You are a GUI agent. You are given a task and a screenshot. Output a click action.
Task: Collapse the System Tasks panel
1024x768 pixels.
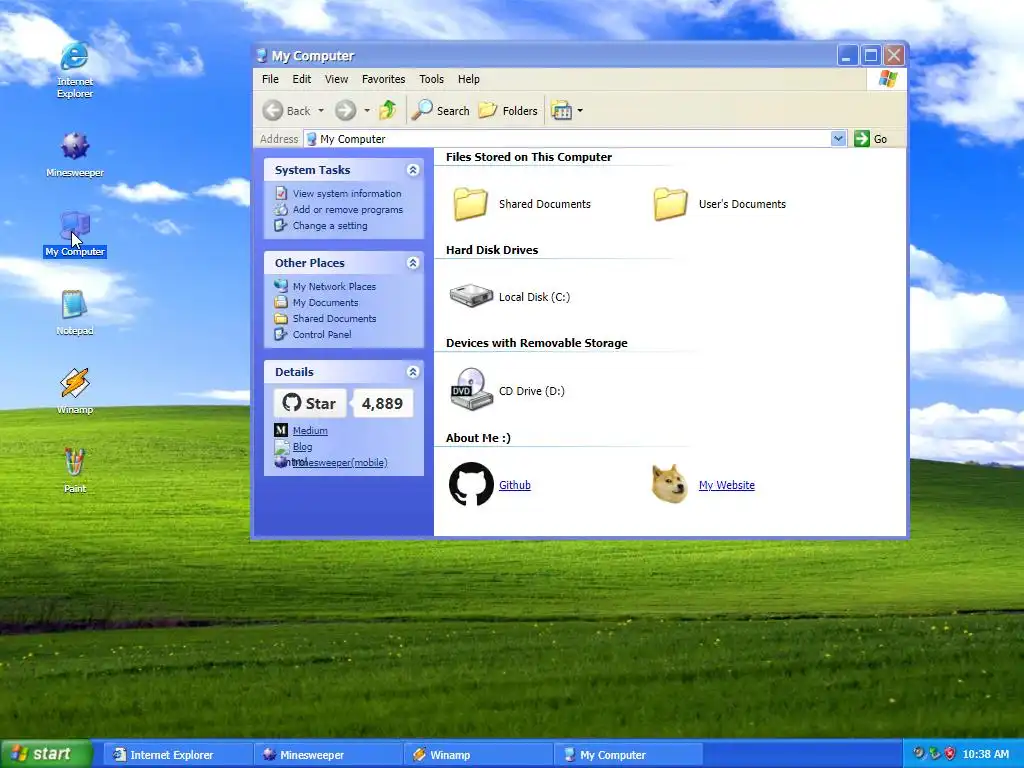413,170
